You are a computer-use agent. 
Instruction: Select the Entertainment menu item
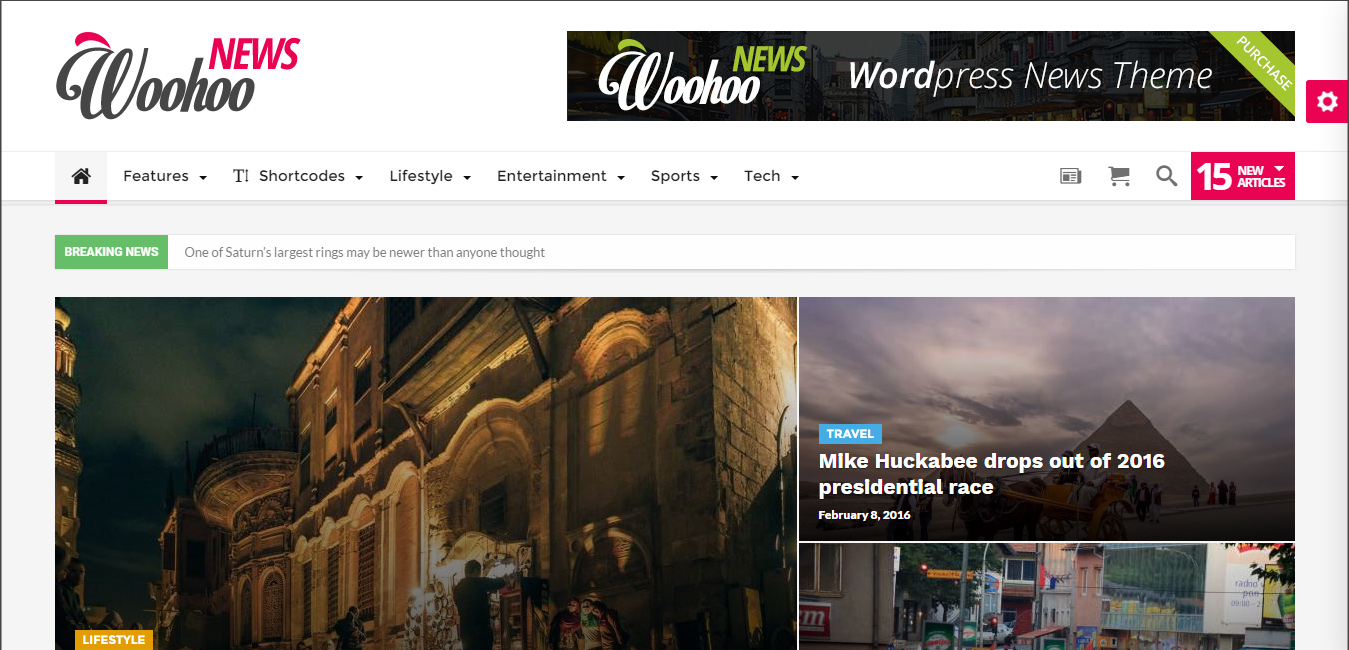[552, 176]
